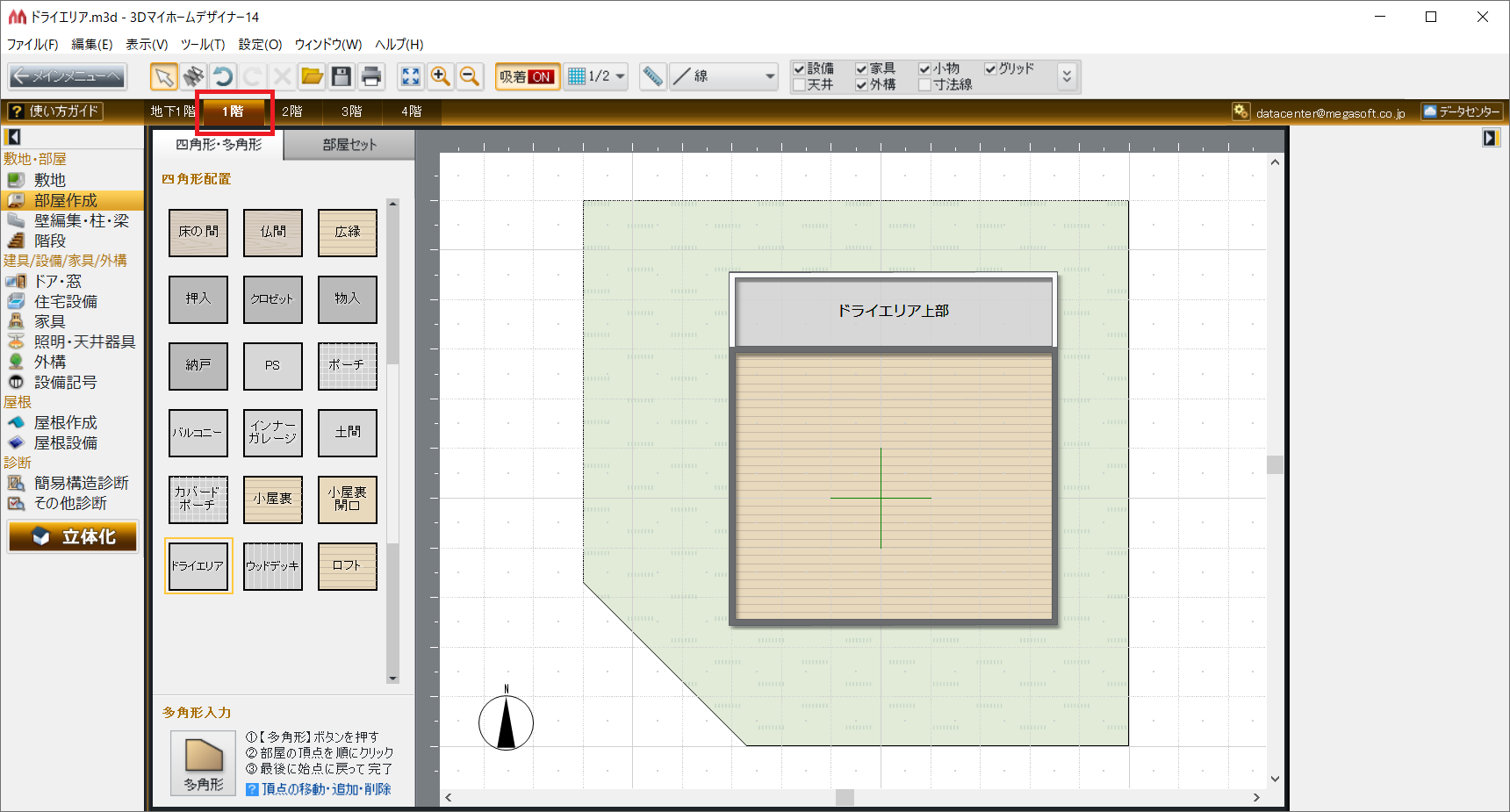The width and height of the screenshot is (1510, 812).
Task: Save the plan with floppy disk icon
Action: click(x=342, y=77)
